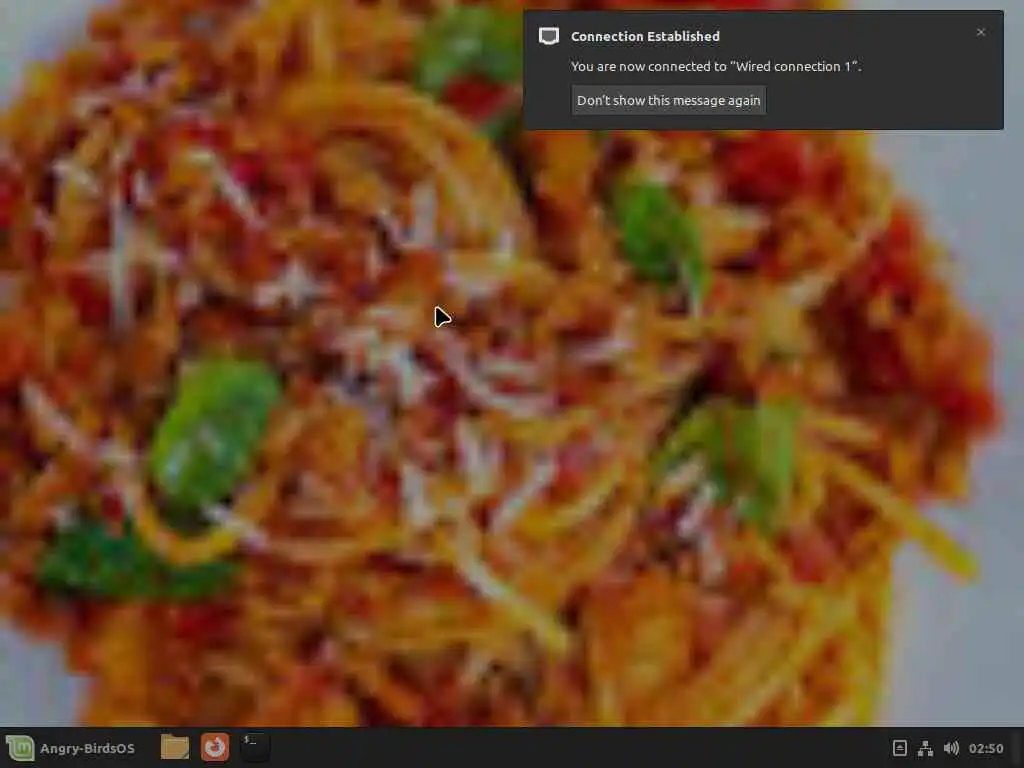
Task: Open the file manager from the panel
Action: 174,747
